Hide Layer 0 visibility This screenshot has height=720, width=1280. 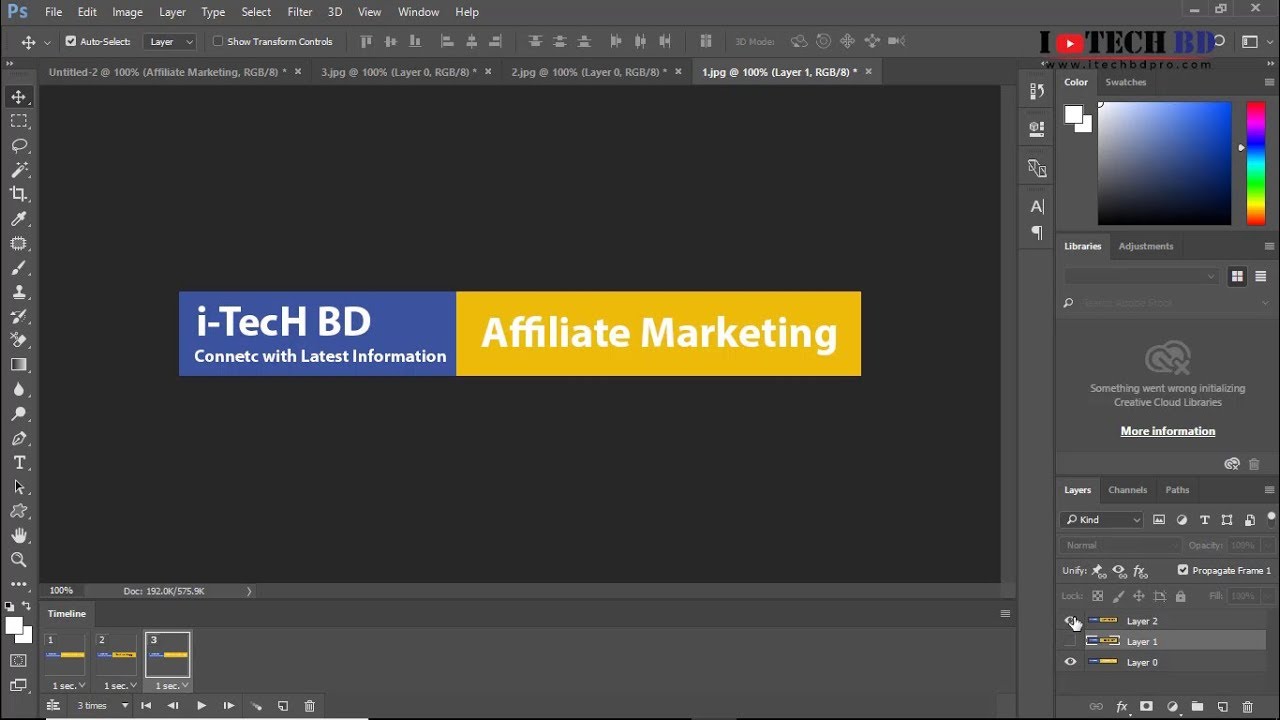point(1071,662)
